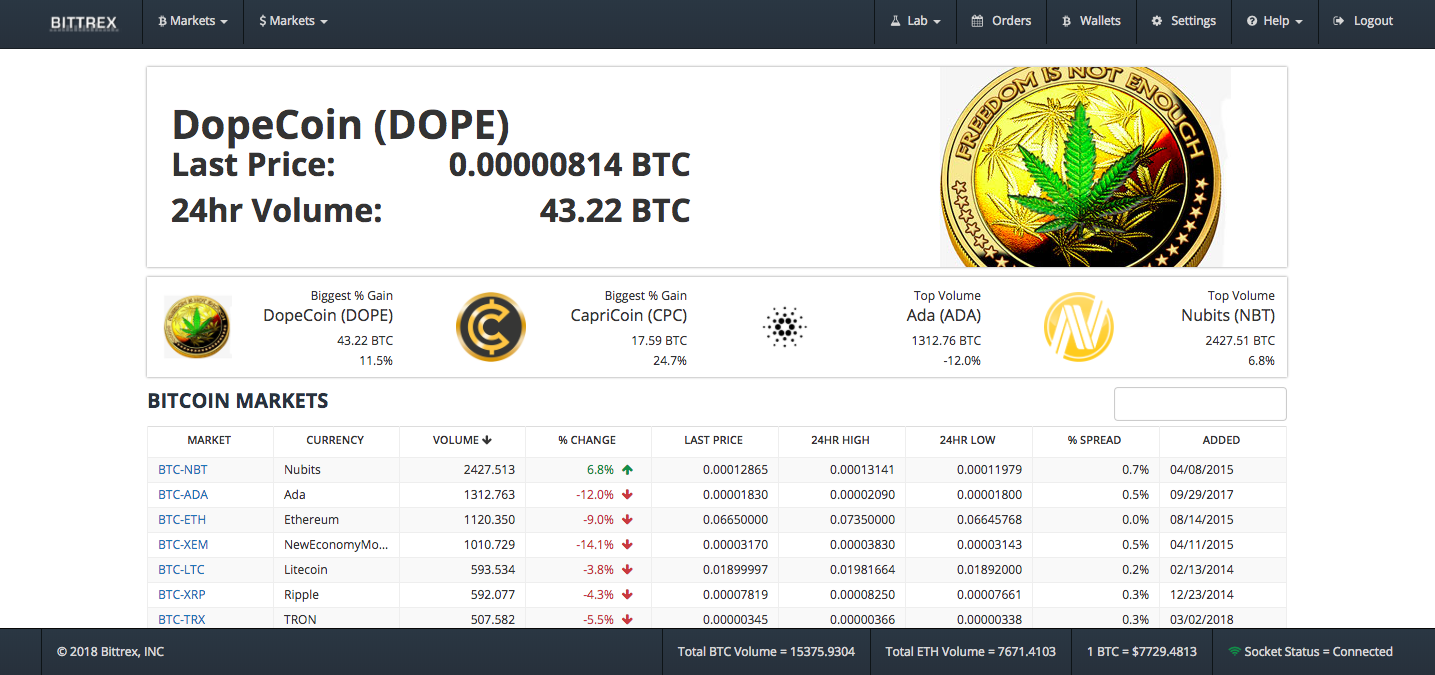The image size is (1435, 675).
Task: Click the large DopeCoin banner coin image
Action: 1085,167
